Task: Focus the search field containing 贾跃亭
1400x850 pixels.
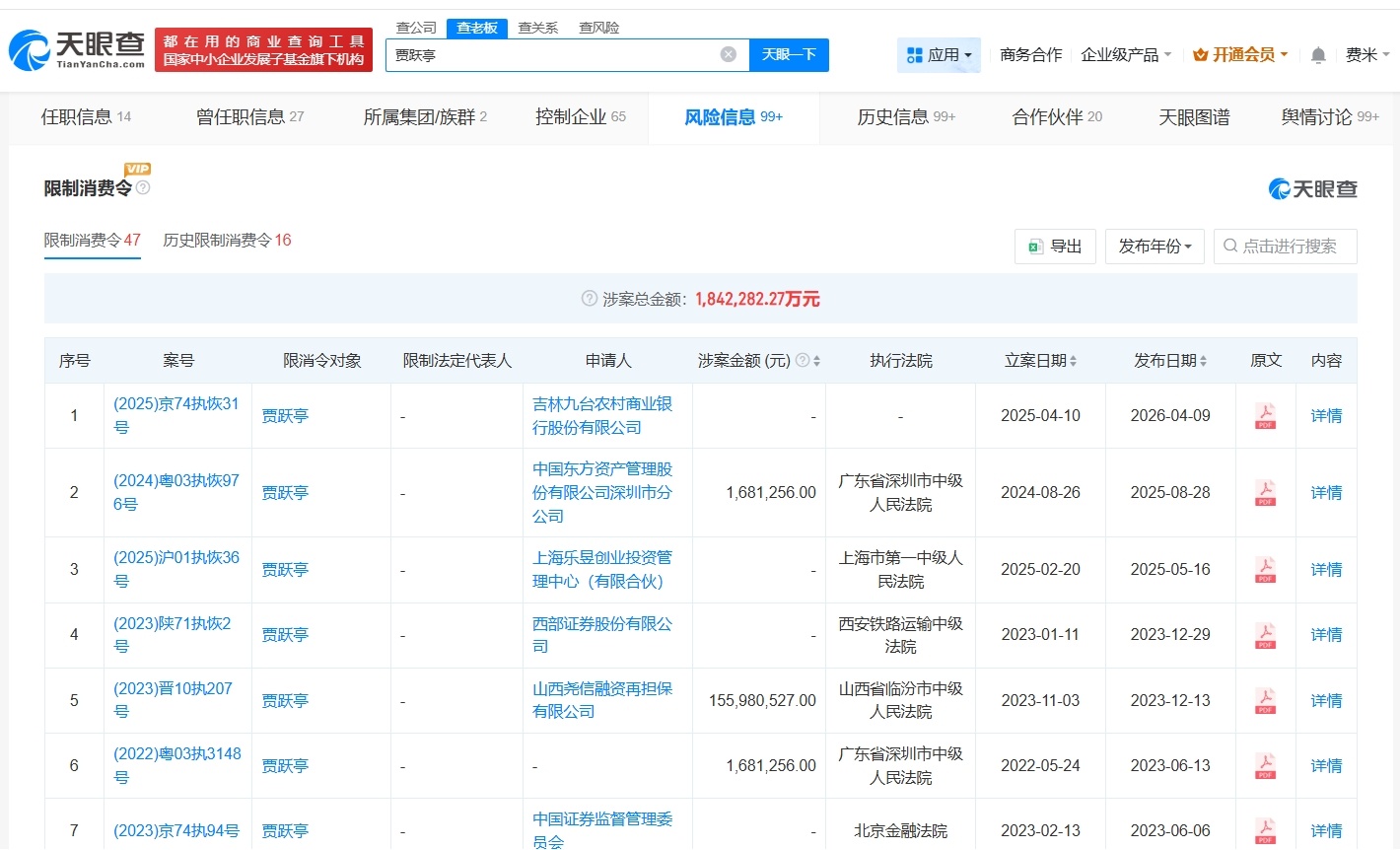Action: (567, 55)
